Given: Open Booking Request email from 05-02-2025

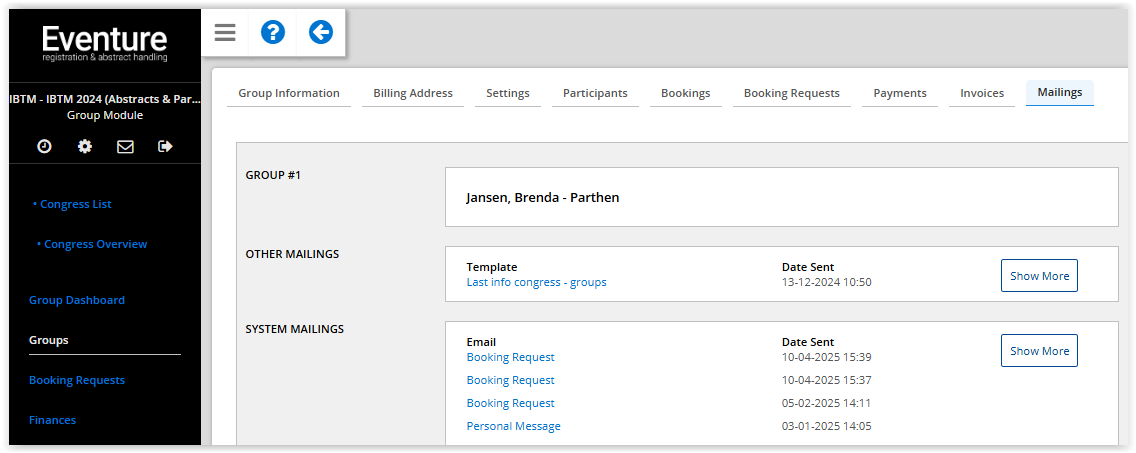Looking at the screenshot, I should 510,403.
